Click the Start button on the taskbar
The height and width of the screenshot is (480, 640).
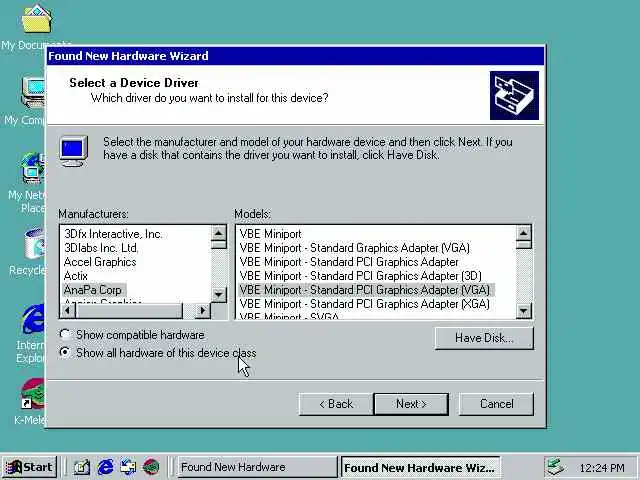(29, 467)
